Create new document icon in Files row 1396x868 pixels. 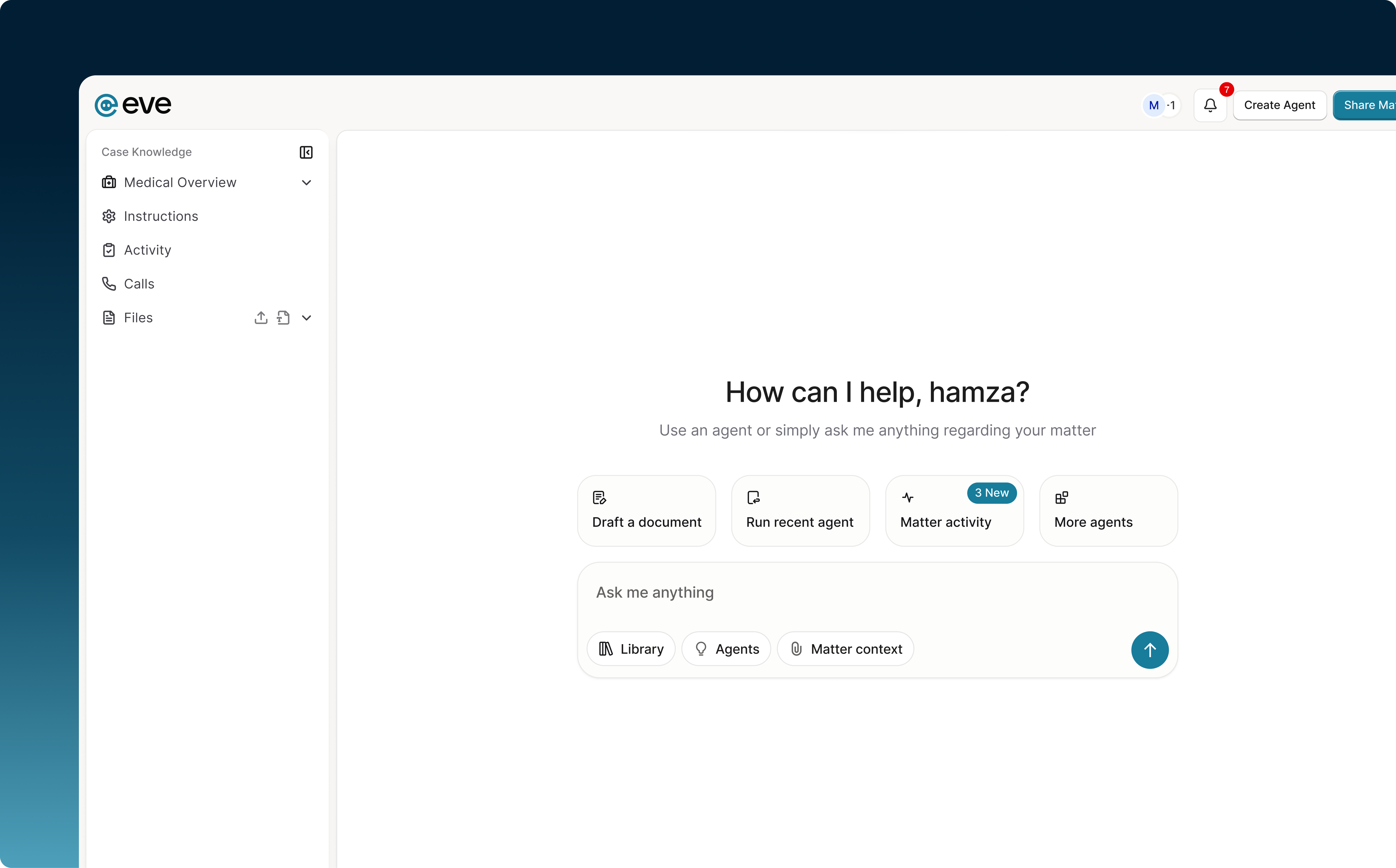283,317
